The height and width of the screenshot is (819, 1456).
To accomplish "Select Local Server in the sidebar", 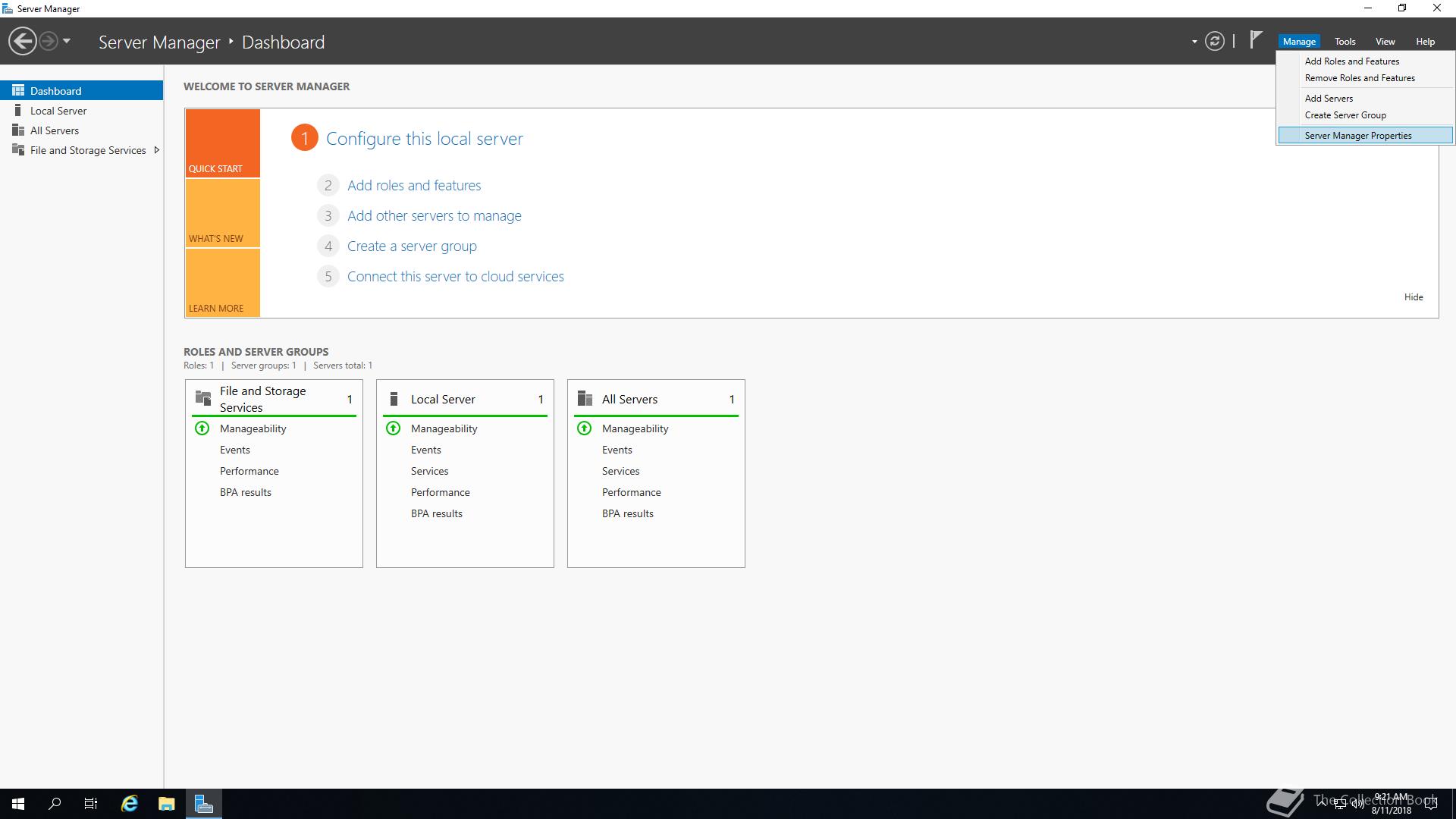I will pyautogui.click(x=81, y=111).
